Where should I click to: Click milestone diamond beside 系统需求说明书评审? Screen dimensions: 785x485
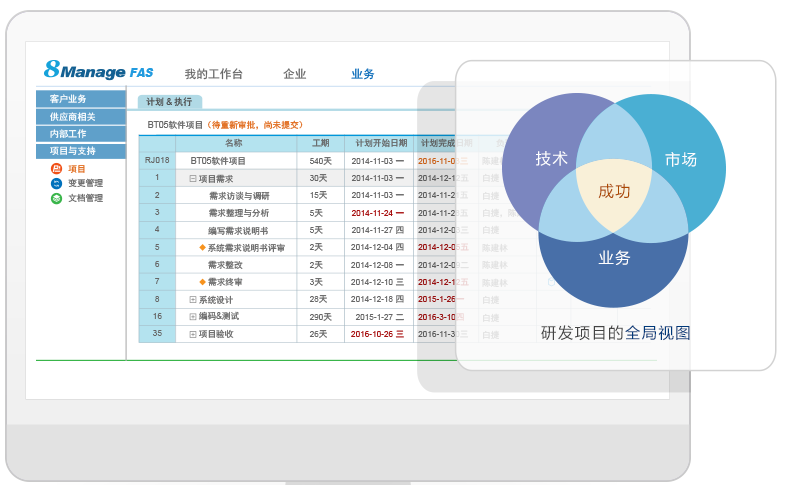[x=202, y=247]
